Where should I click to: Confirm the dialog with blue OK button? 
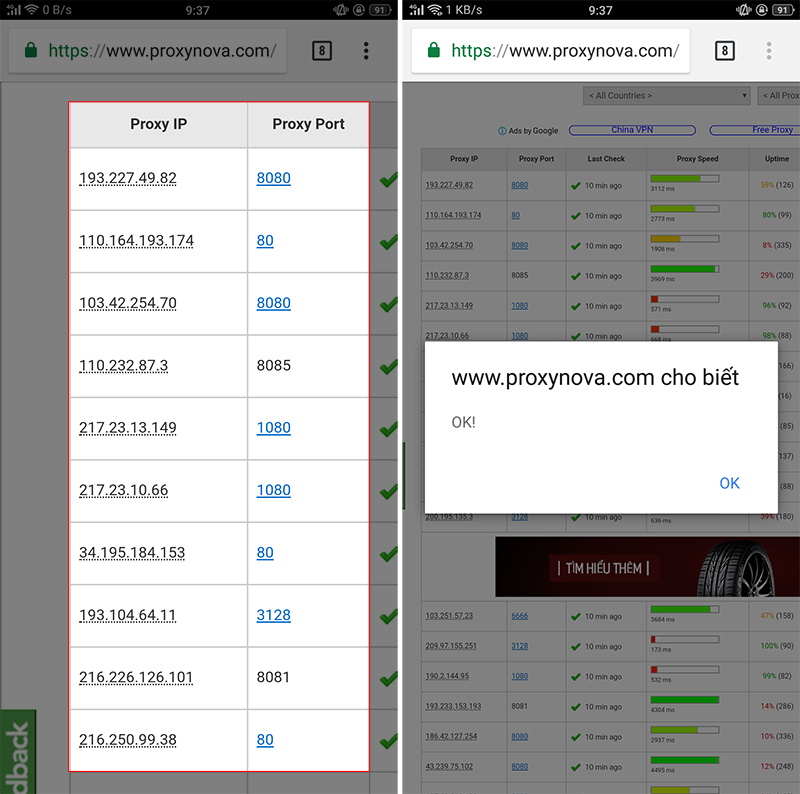click(x=729, y=483)
